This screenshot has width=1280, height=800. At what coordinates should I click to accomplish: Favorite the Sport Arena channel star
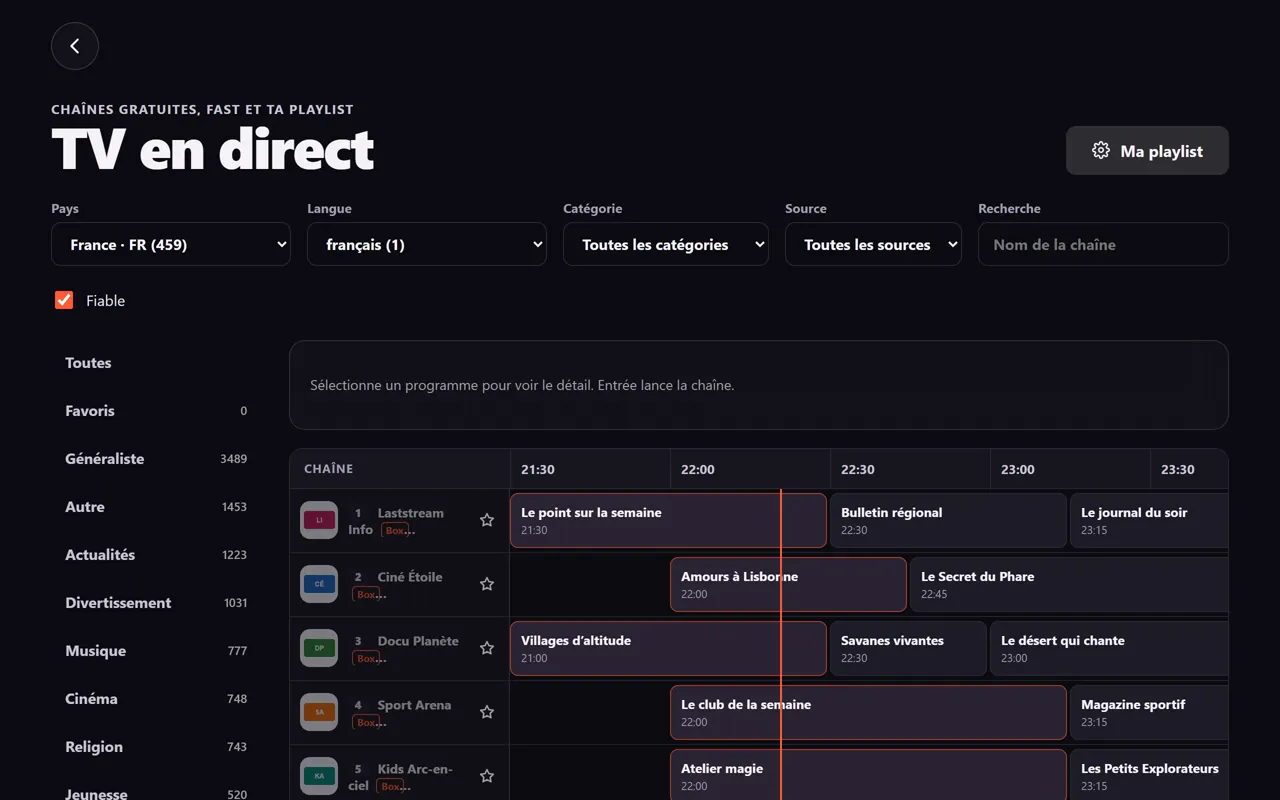[x=487, y=712]
